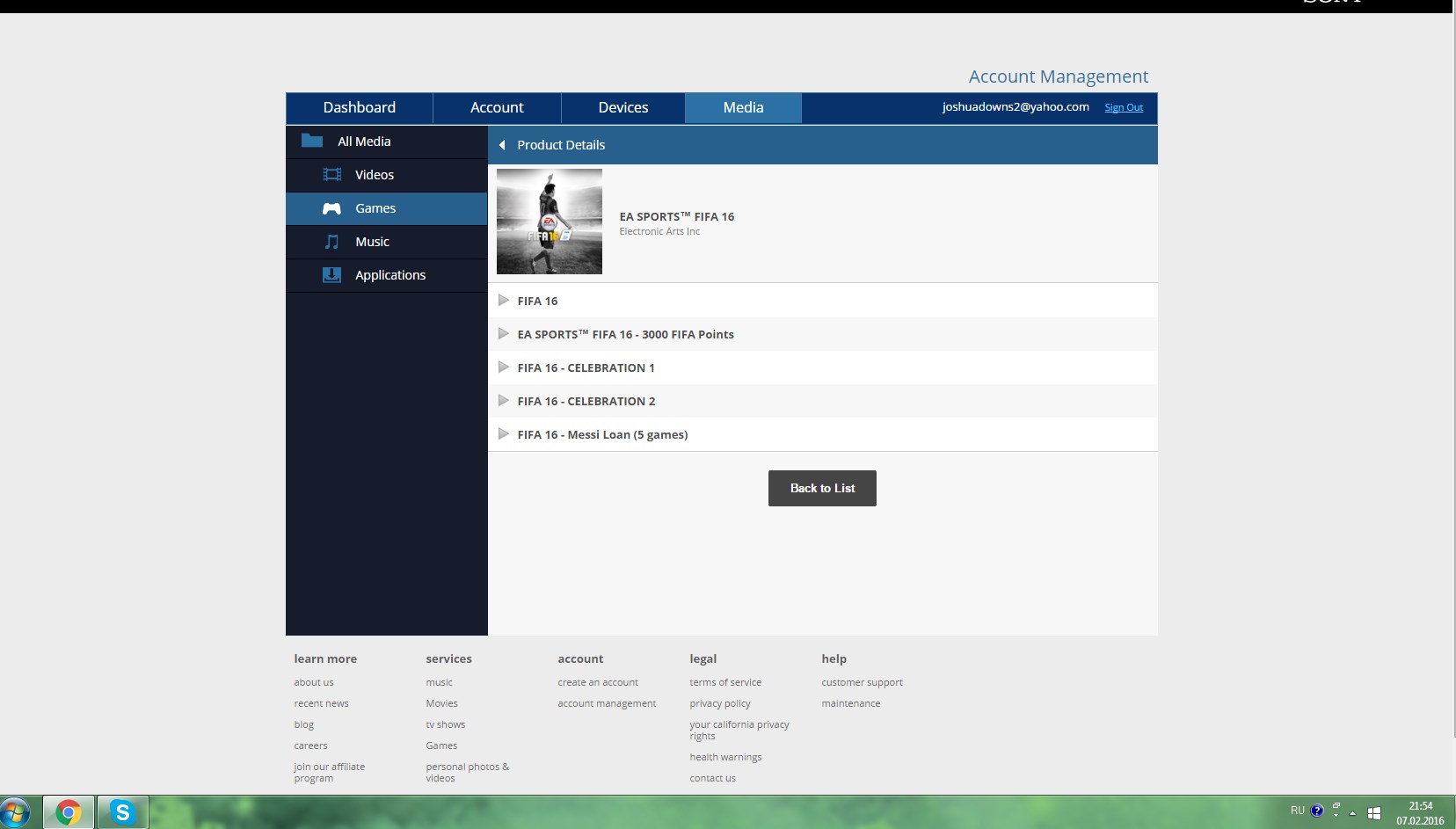Open the careers footer link

click(310, 745)
